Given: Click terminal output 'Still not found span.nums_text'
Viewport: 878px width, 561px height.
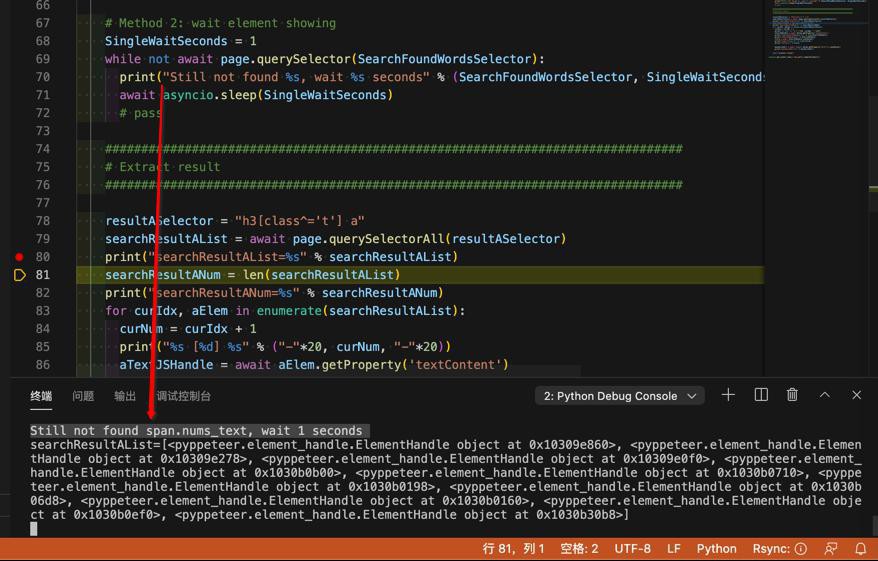Looking at the screenshot, I should pos(138,431).
